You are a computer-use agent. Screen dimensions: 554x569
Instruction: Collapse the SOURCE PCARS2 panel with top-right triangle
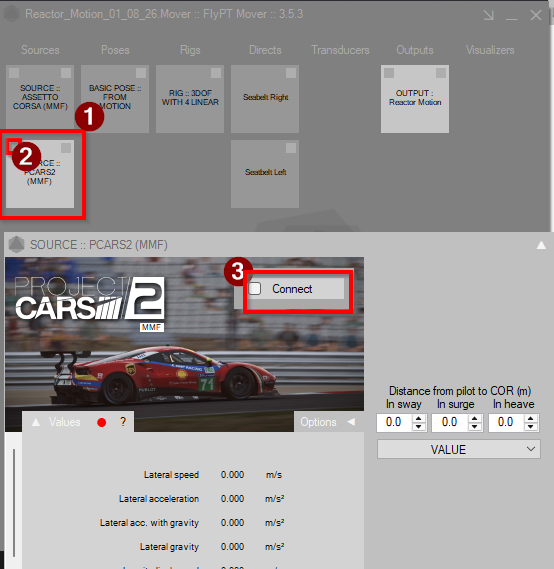[x=541, y=245]
